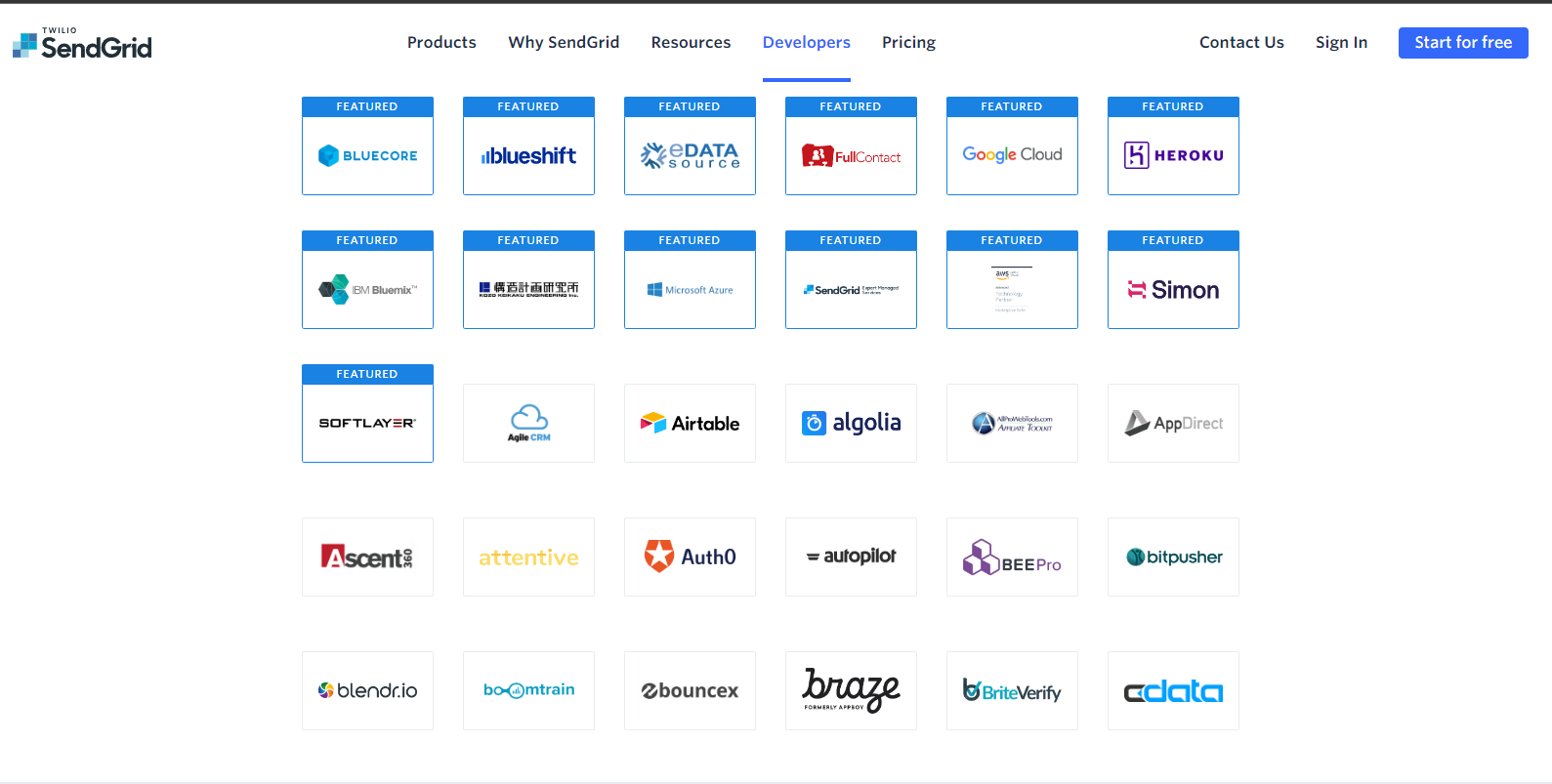
Task: Open the Developers menu
Action: 807,42
